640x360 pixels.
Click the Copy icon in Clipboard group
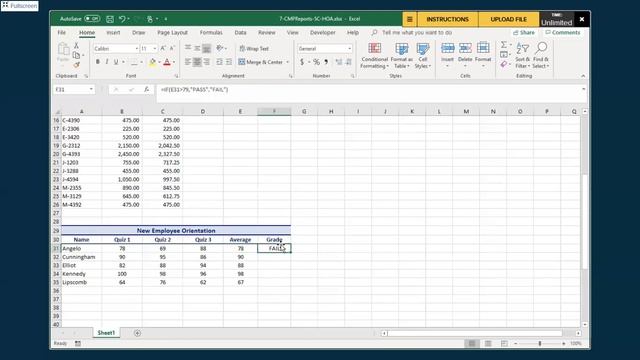(76, 55)
